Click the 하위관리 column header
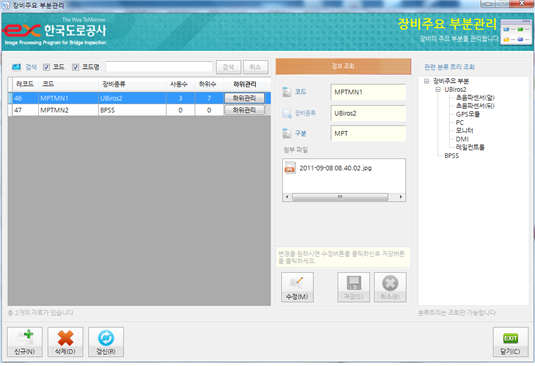This screenshot has width=535, height=366. coord(245,84)
